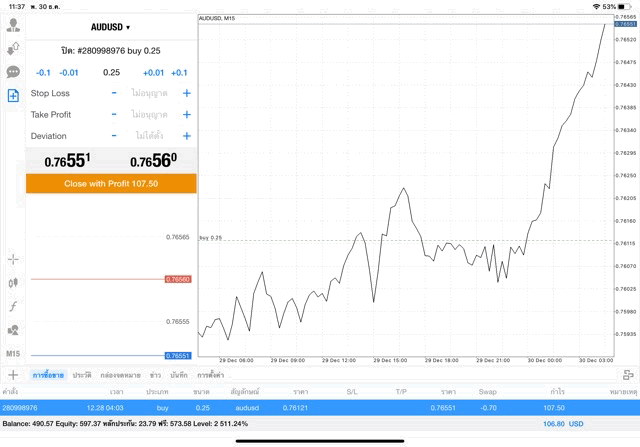The image size is (640, 447).
Task: Click the 106.80 USD total profit
Action: [563, 424]
